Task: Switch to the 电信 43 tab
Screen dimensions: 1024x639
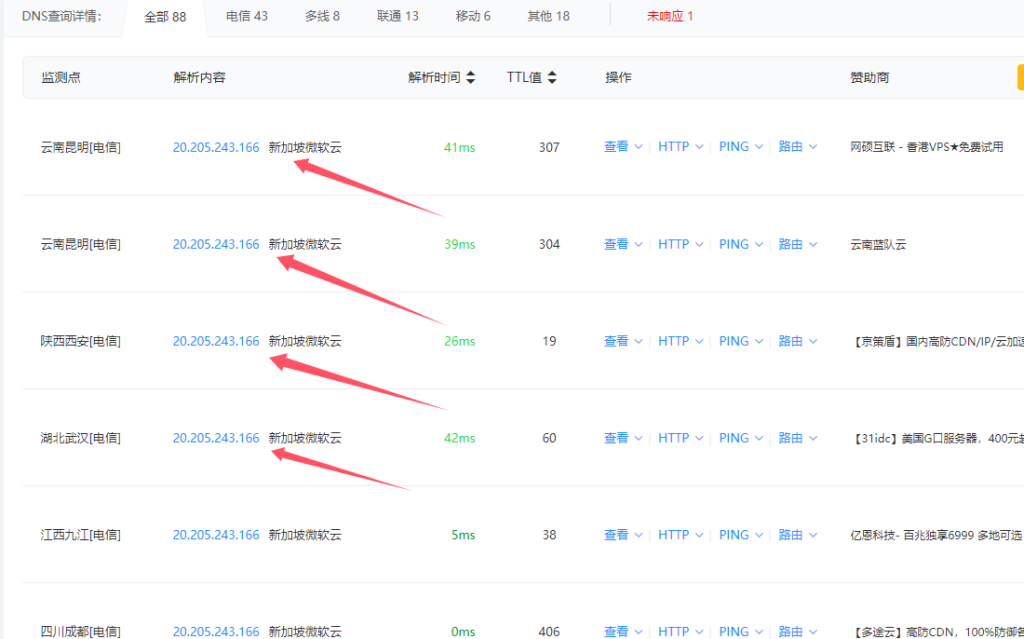Action: 246,16
